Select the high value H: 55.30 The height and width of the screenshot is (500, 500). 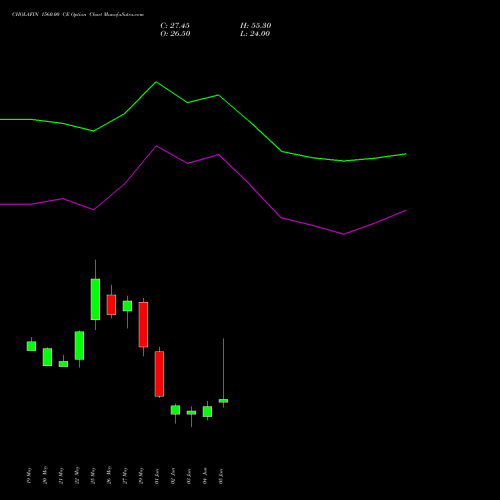256,26
